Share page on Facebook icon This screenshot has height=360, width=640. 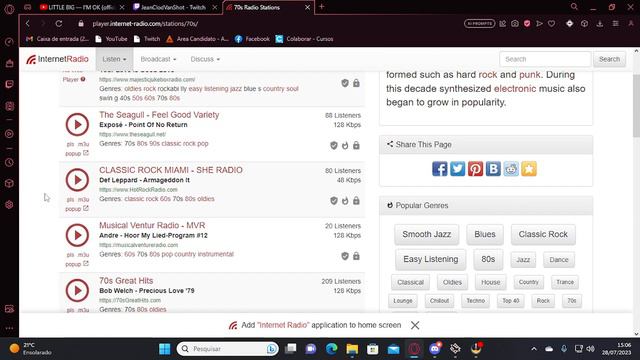[440, 169]
